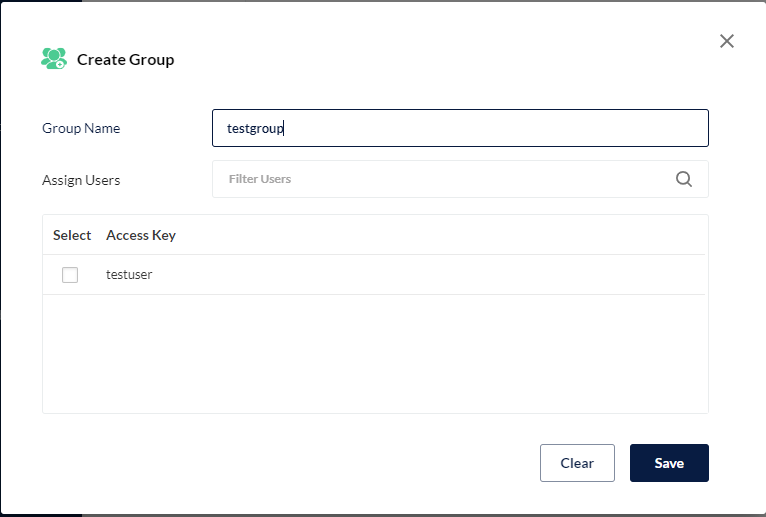Click the Clear button
Screen dimensions: 766x517
pos(577,463)
